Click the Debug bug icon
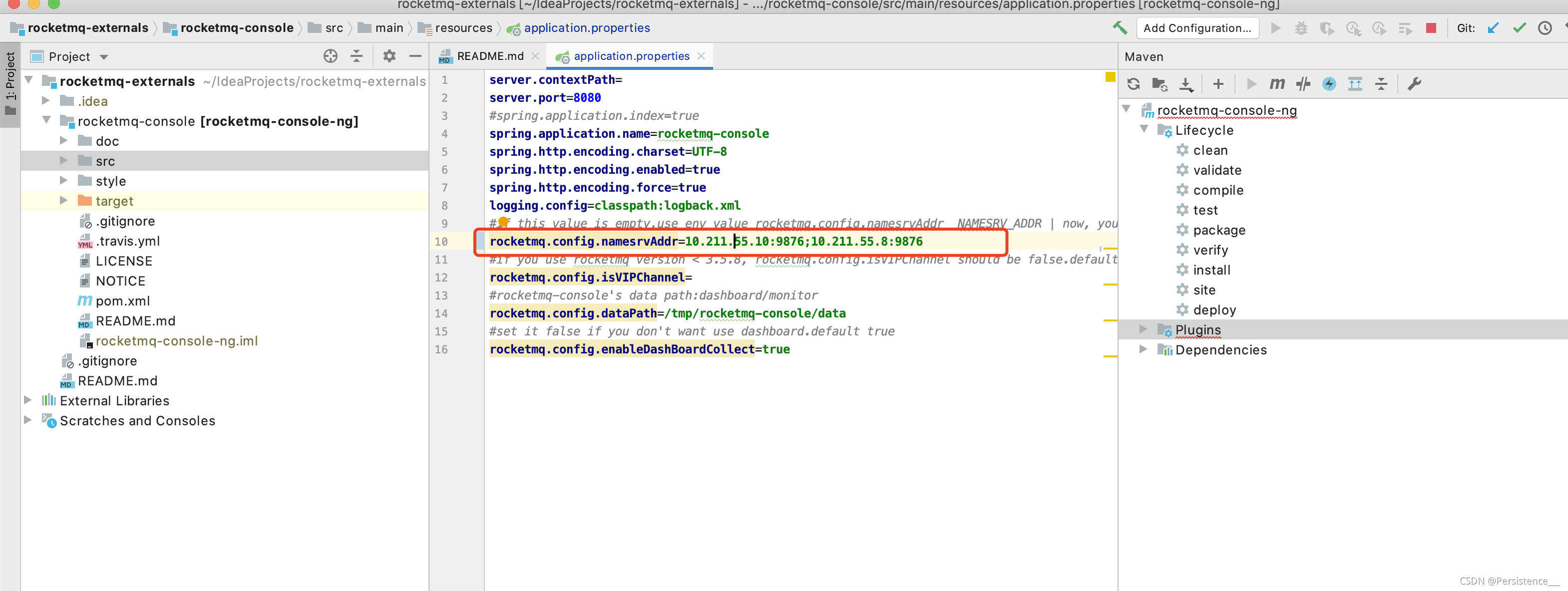The image size is (1568, 591). 1301,28
